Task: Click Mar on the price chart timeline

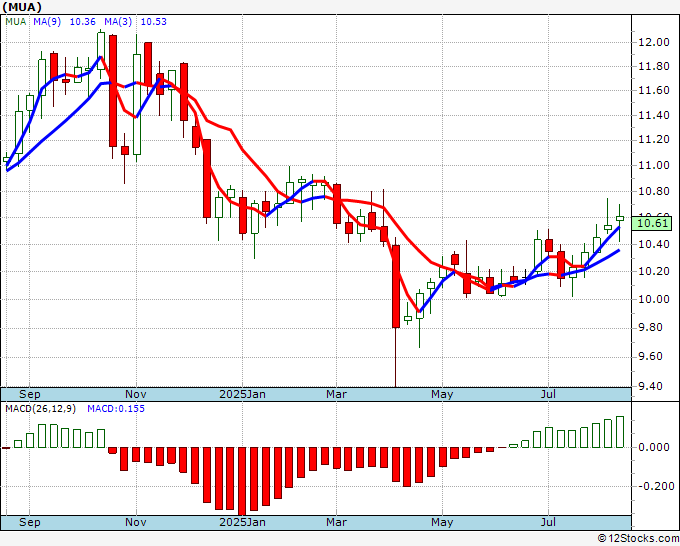Action: click(337, 394)
